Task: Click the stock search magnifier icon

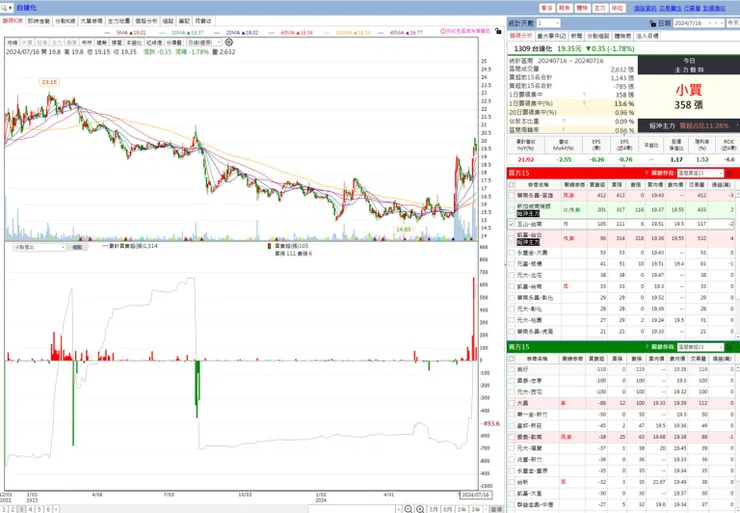Action: pyautogui.click(x=4, y=8)
